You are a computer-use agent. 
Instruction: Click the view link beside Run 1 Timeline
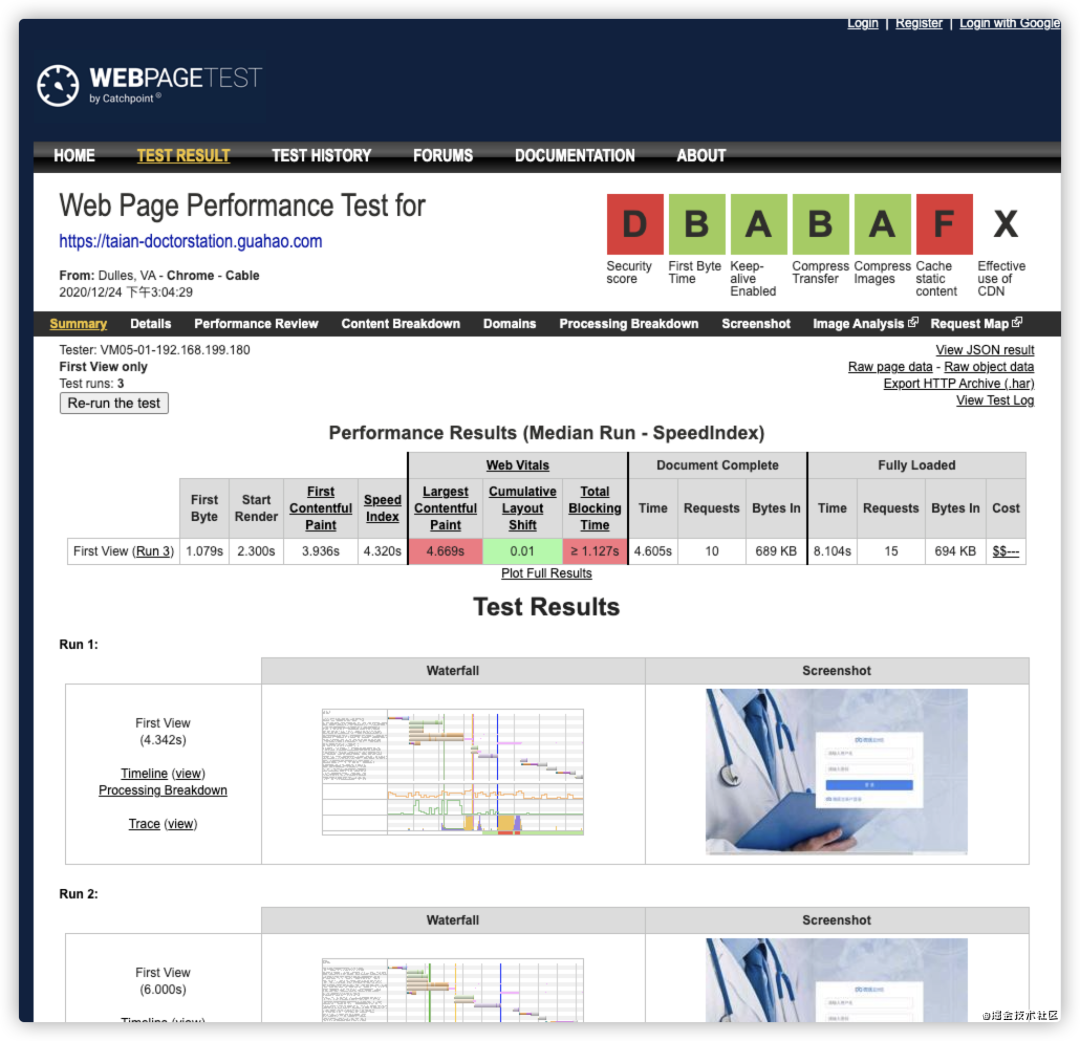coord(188,774)
